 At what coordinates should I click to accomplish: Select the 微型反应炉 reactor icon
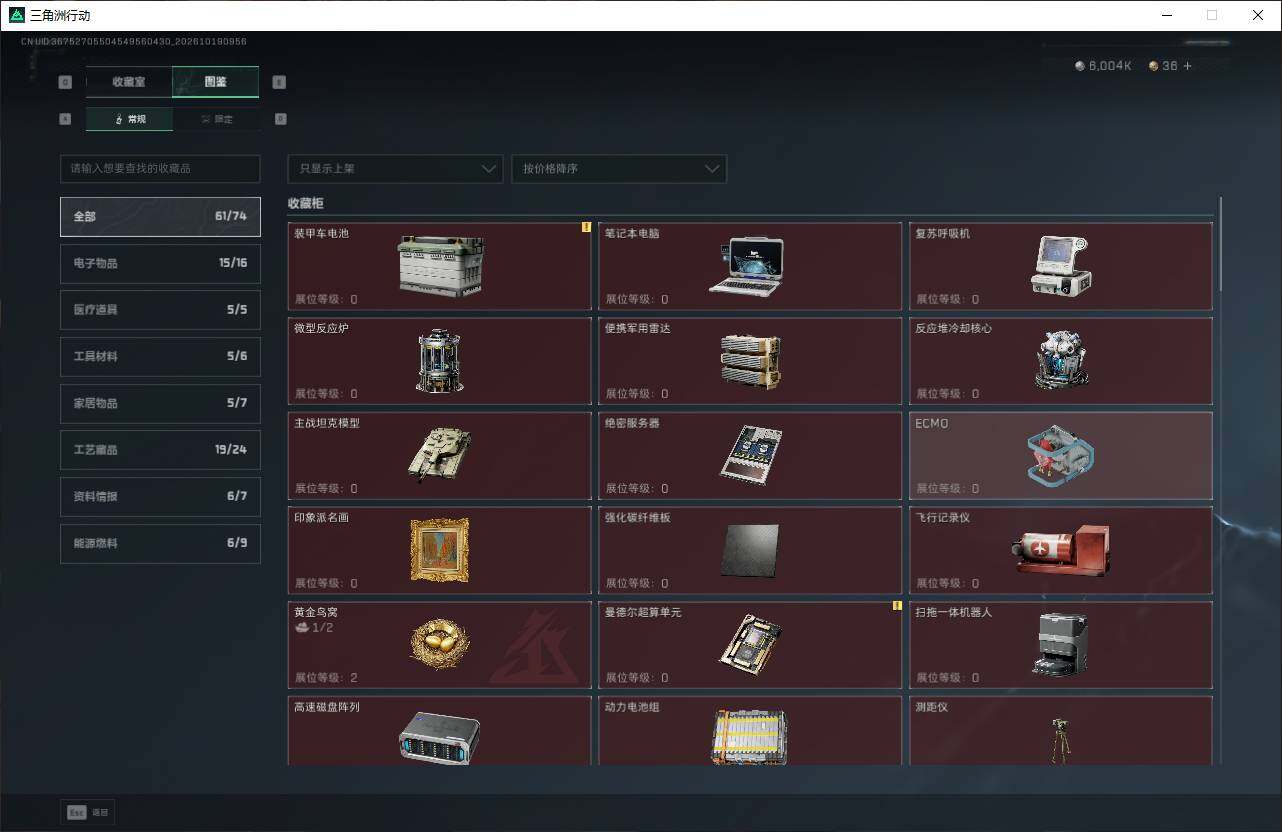440,361
